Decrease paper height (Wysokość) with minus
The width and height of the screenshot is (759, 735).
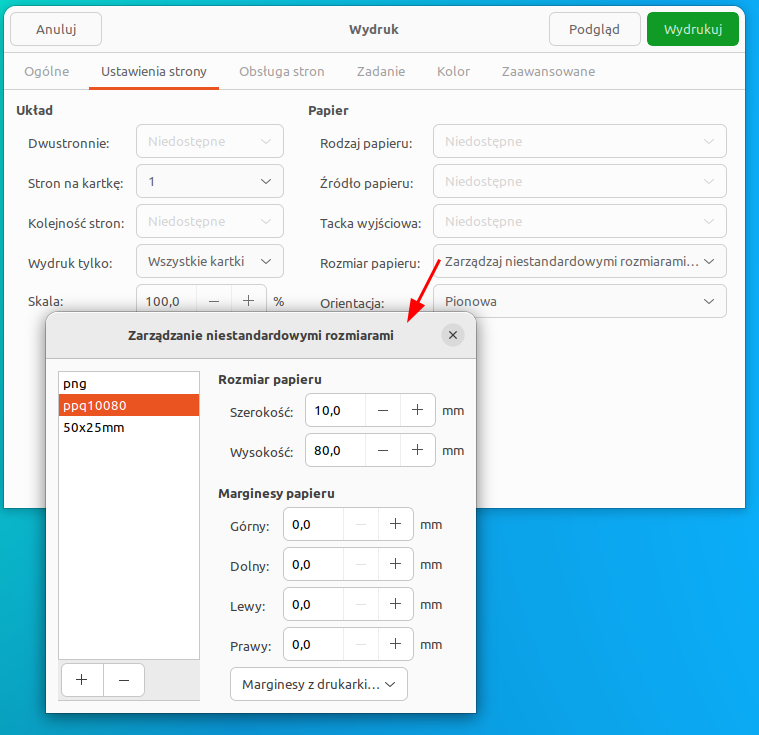(x=382, y=450)
